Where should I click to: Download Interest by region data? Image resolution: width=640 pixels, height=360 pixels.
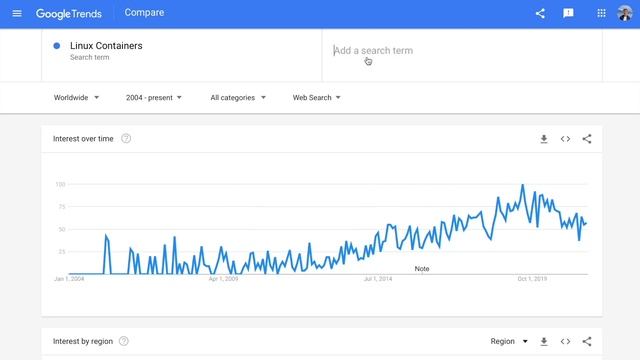(544, 342)
